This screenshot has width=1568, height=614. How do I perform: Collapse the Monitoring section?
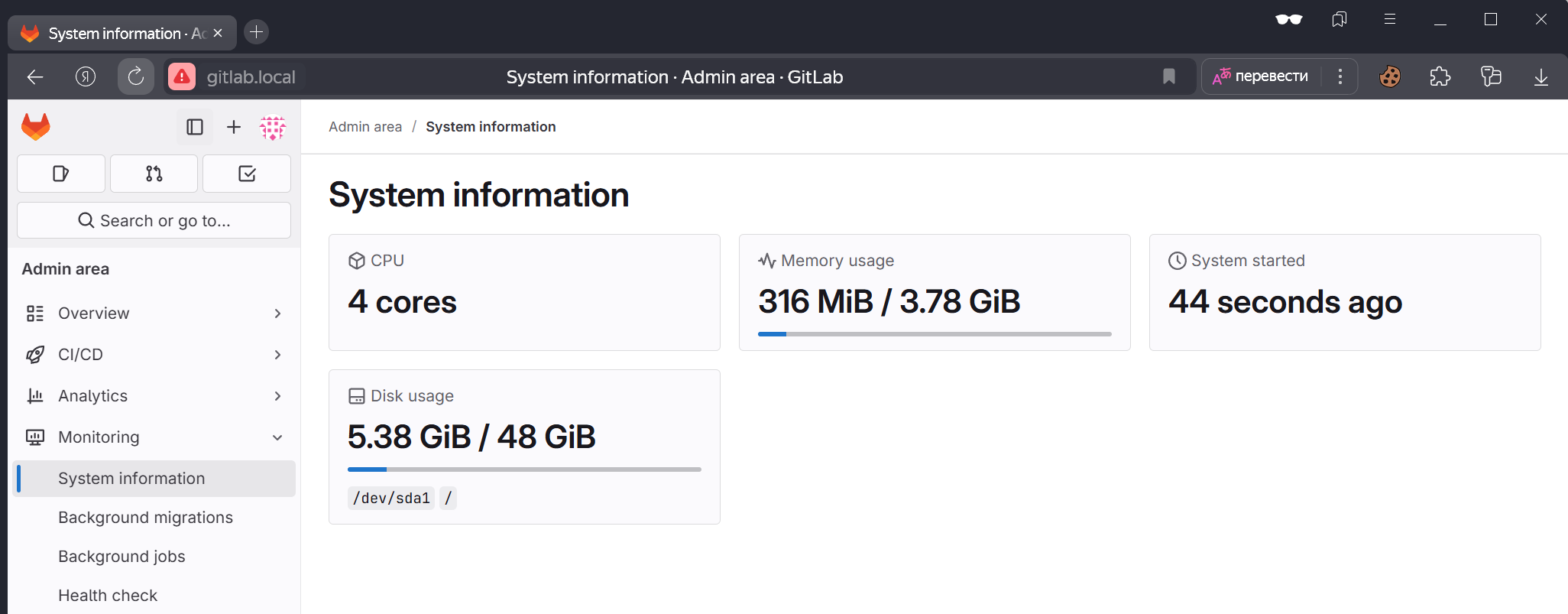[154, 437]
